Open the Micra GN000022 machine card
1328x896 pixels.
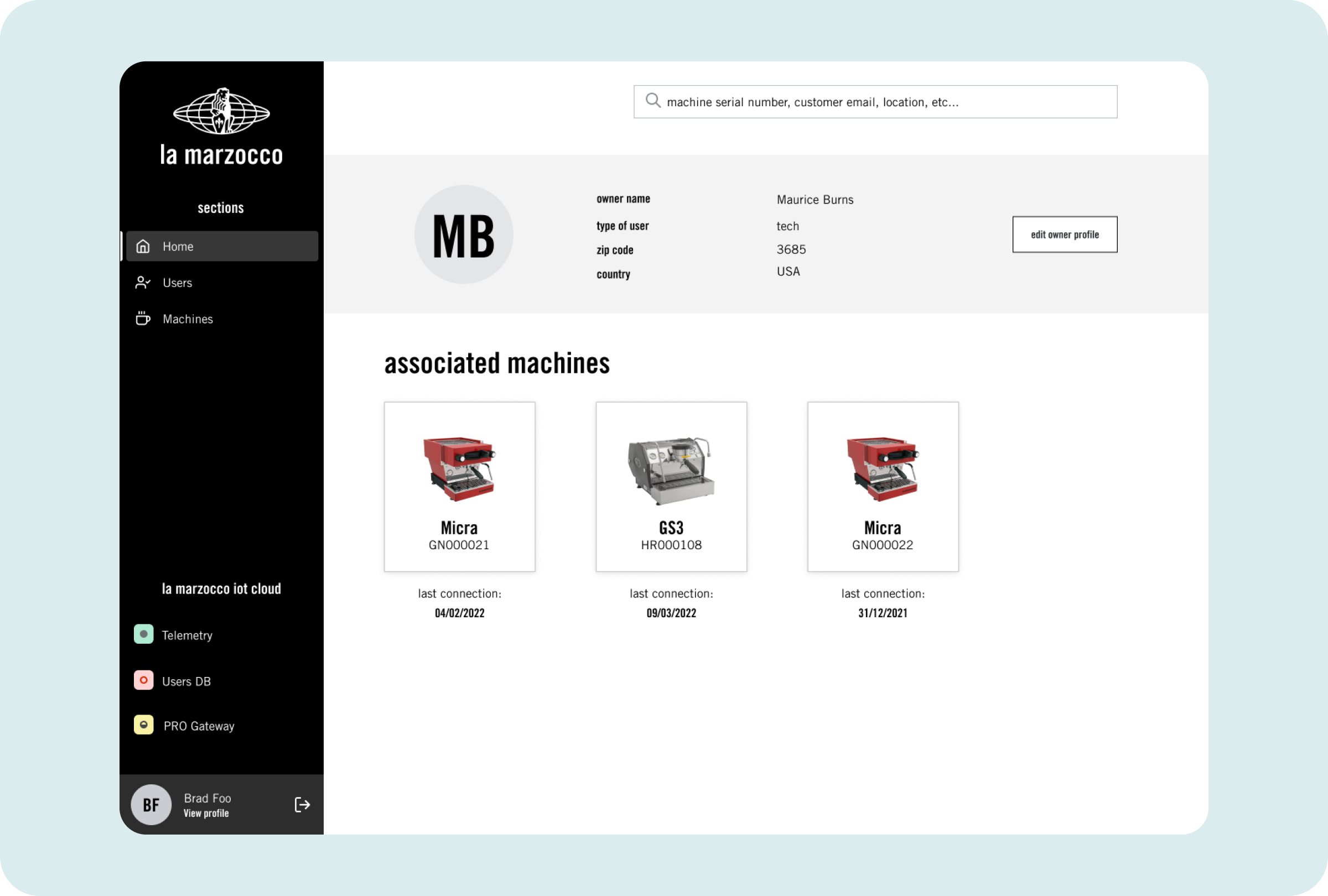(x=883, y=487)
